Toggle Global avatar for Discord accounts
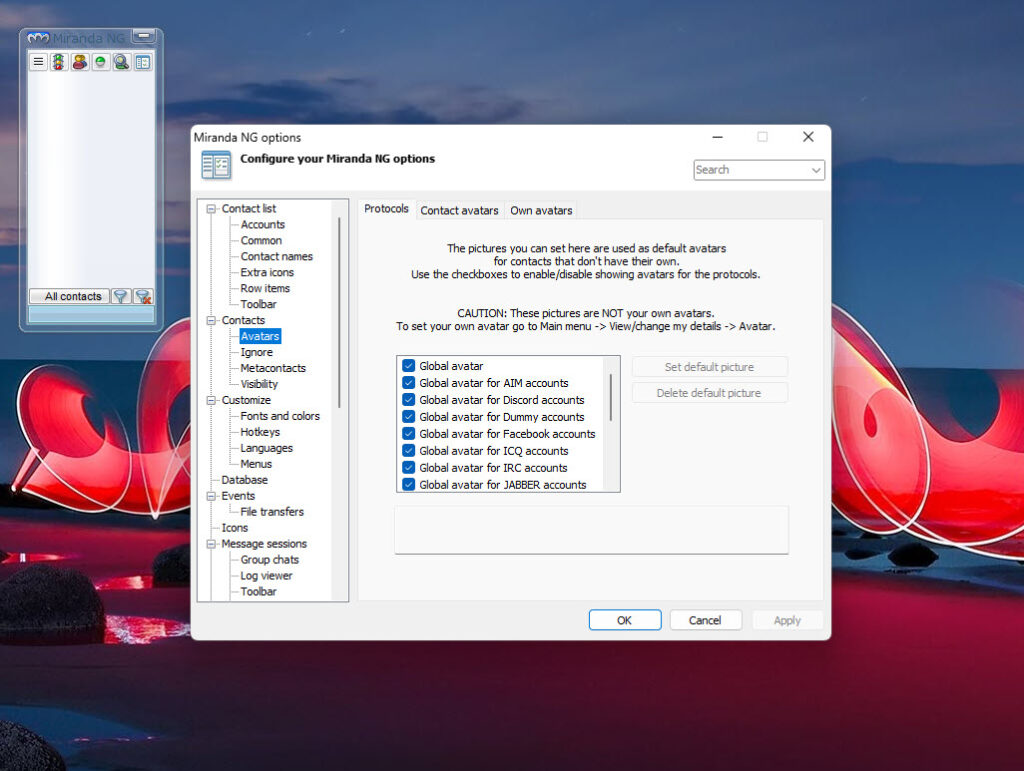This screenshot has height=771, width=1024. click(x=409, y=400)
